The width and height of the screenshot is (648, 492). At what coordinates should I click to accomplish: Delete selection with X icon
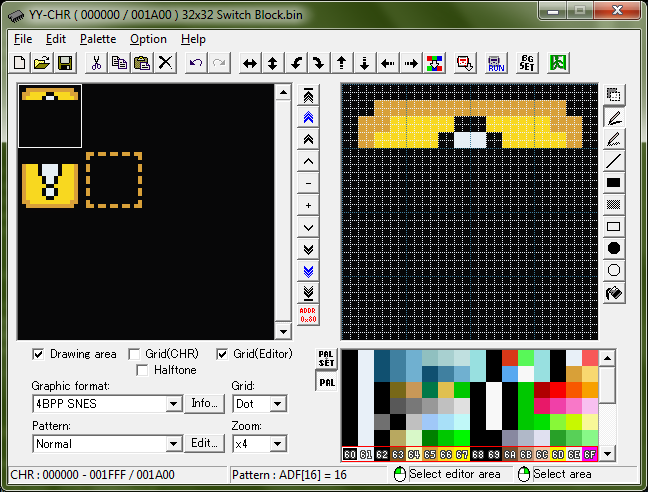166,63
